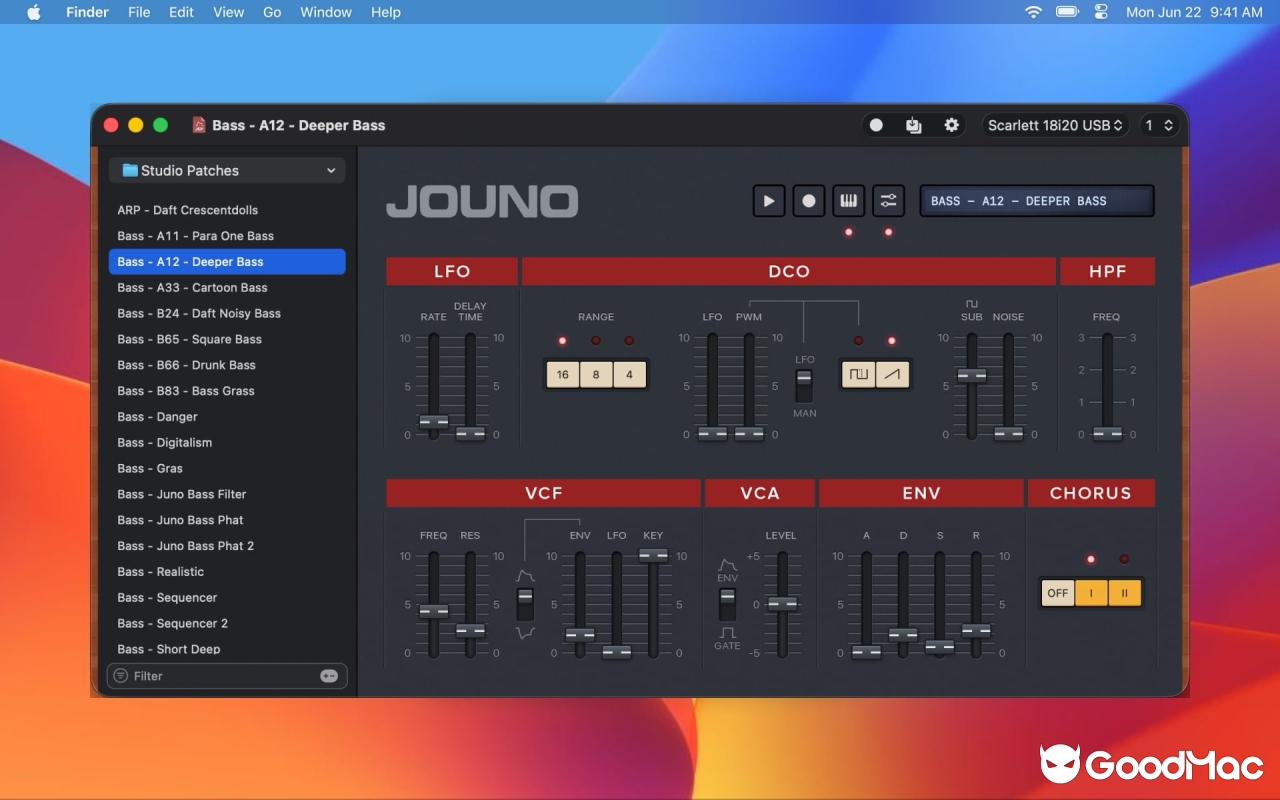Screen dimensions: 1280x800
Task: Toggle the PWM LFO/MAN switch
Action: coord(804,385)
